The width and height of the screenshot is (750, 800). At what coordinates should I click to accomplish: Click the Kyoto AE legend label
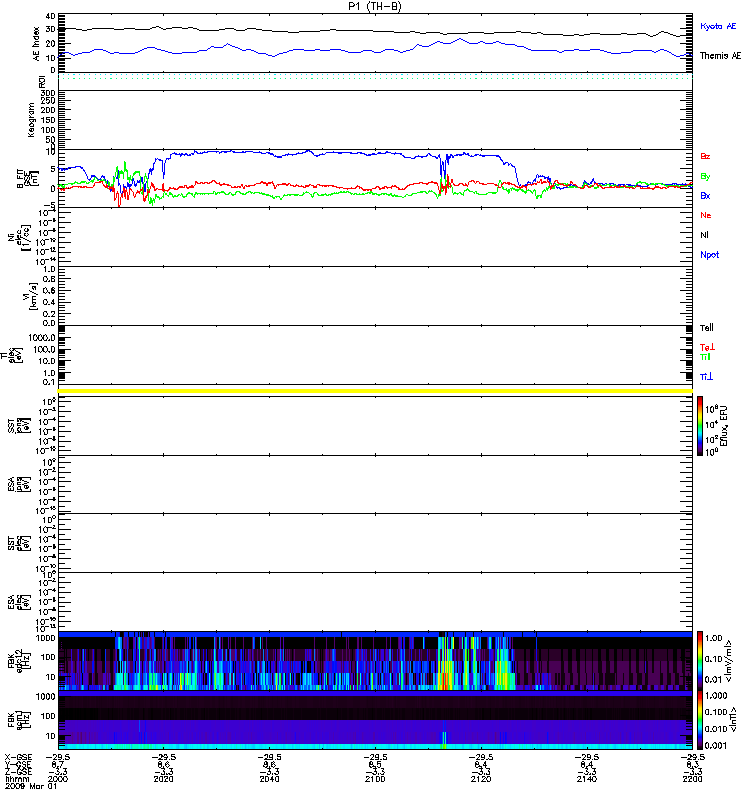coord(720,25)
